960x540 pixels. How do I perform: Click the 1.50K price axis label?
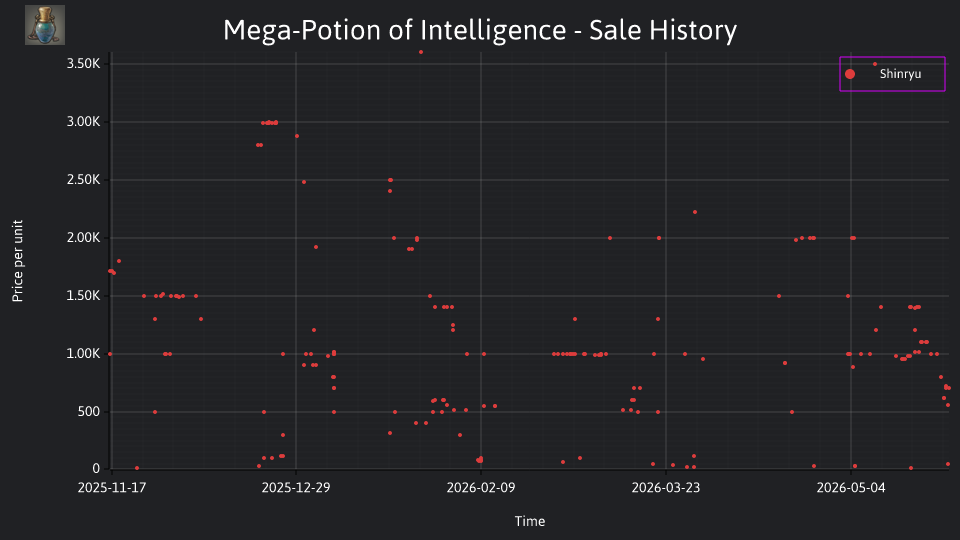click(83, 296)
